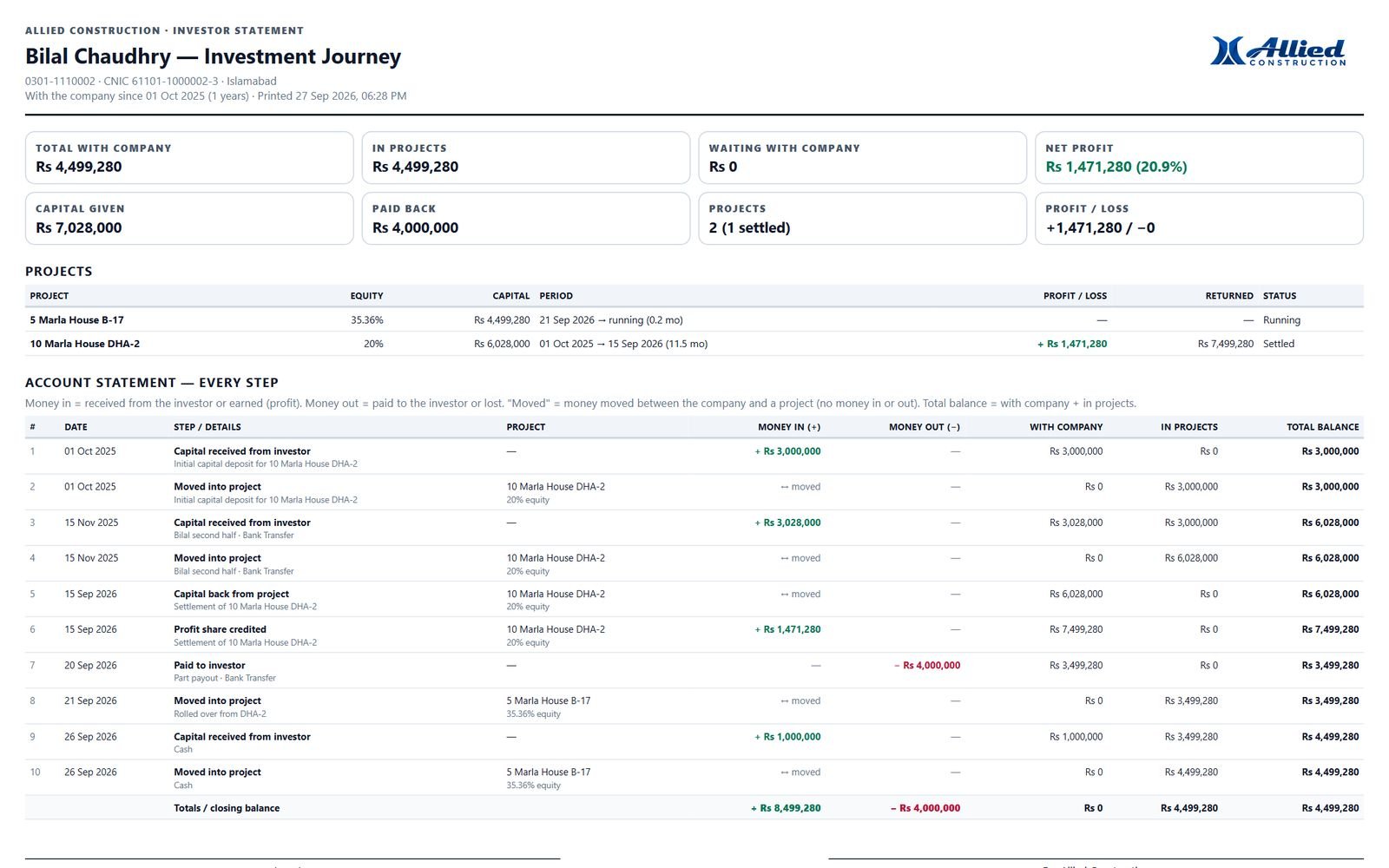The height and width of the screenshot is (868, 1389).
Task: Select project row '5 Marla House B-17'
Action: click(694, 319)
